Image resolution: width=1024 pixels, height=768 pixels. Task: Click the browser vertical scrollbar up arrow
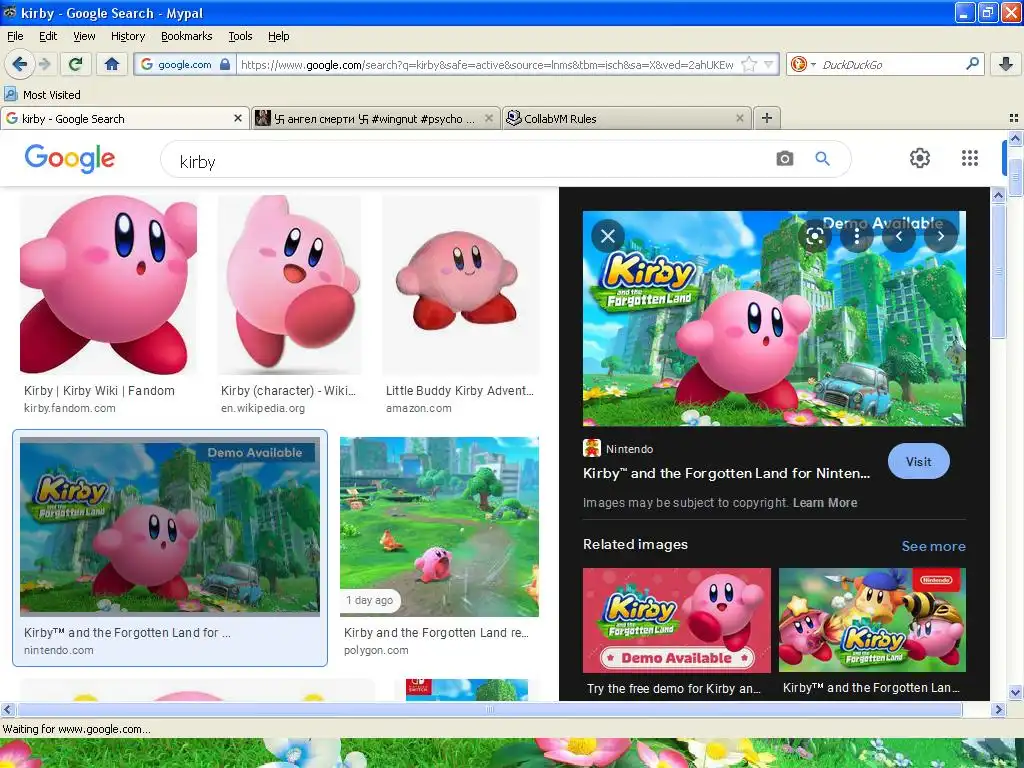(1015, 138)
